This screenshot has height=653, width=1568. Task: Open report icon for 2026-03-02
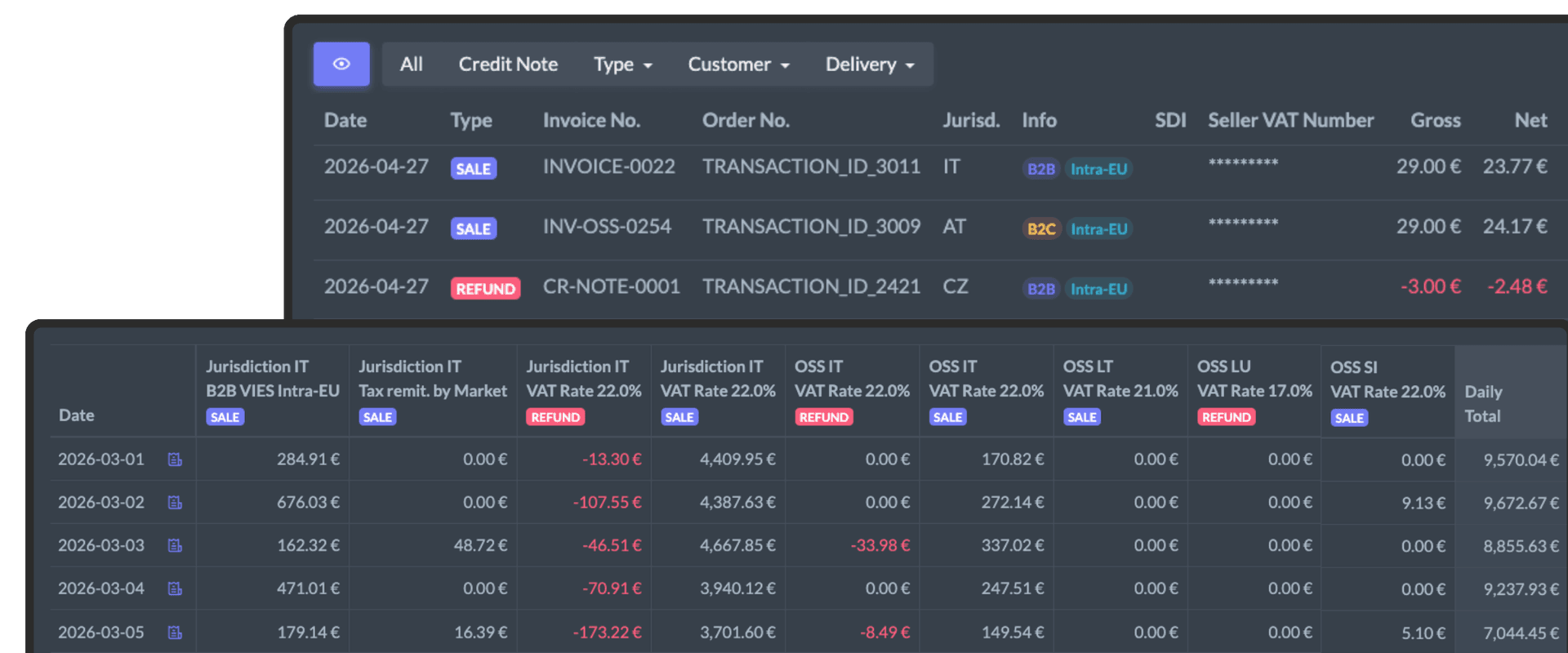(175, 503)
